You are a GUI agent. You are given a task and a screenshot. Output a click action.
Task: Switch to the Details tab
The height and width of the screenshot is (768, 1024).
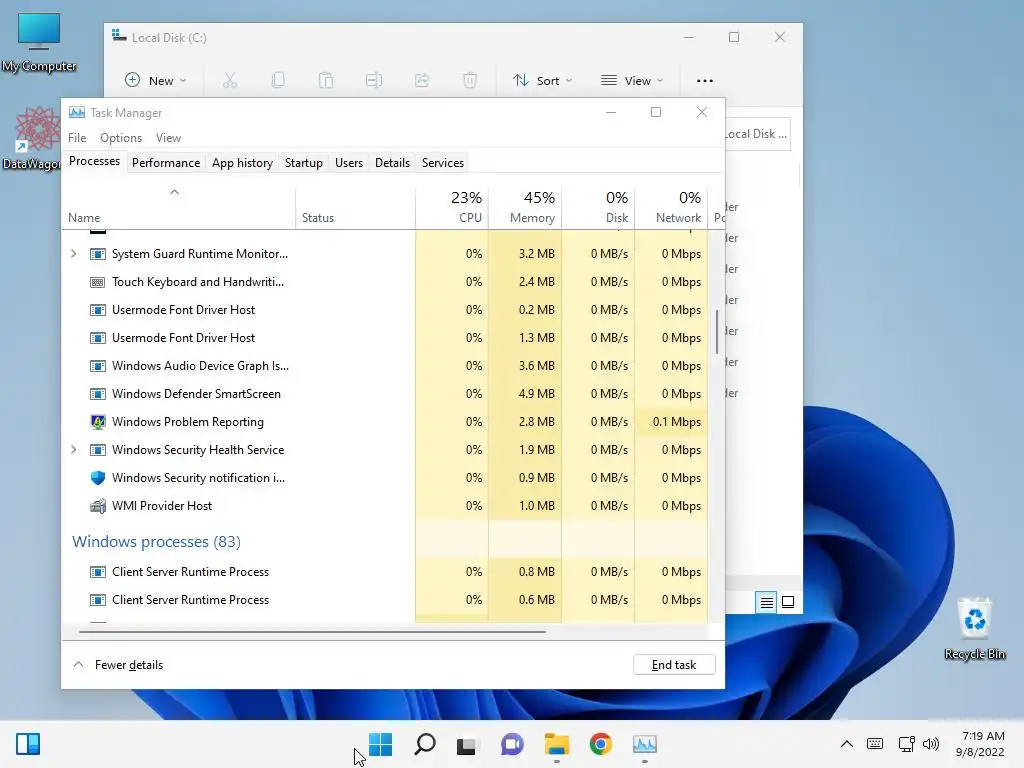(x=392, y=163)
